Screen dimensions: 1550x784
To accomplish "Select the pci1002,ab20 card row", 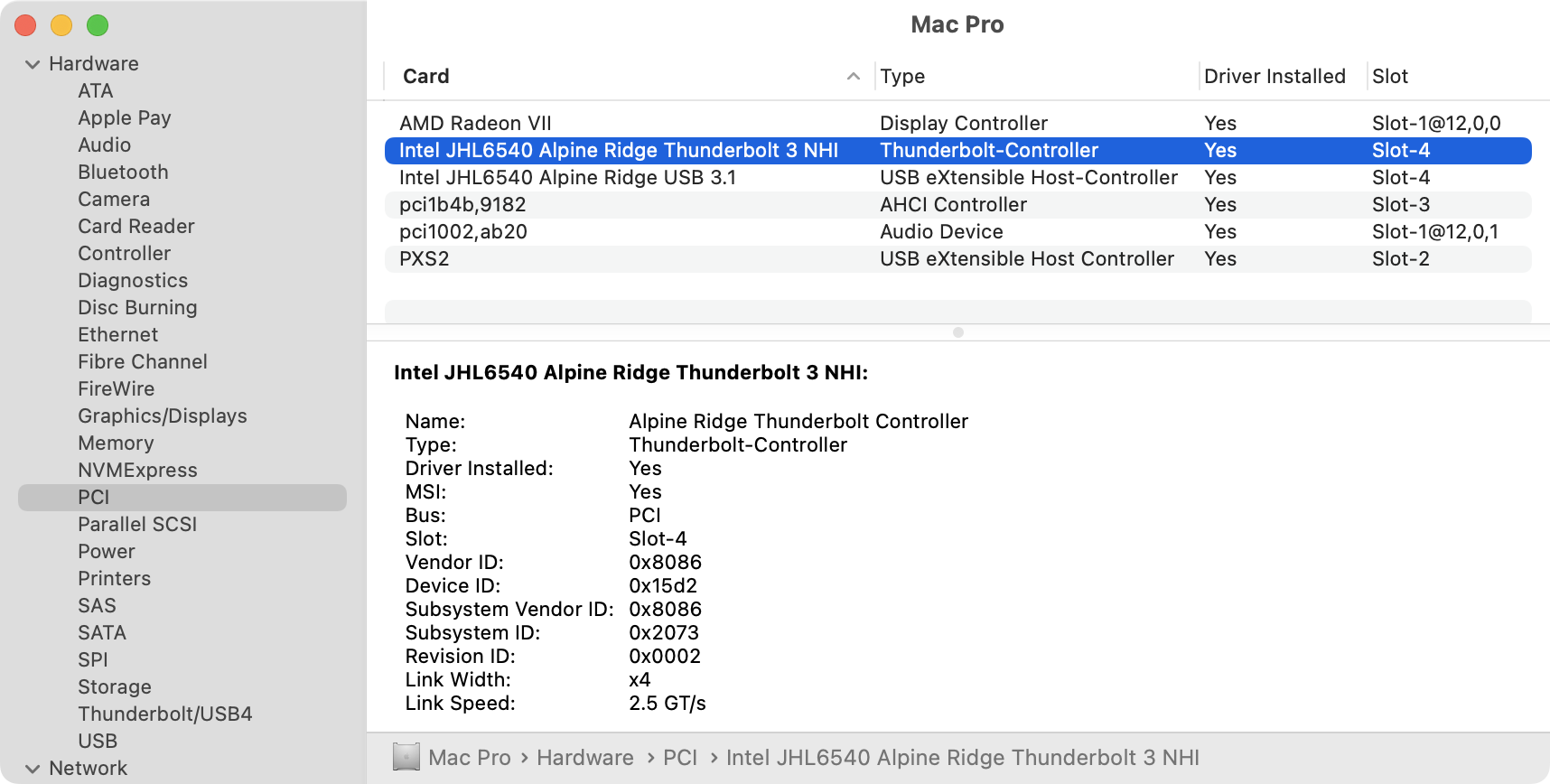I will coord(958,232).
